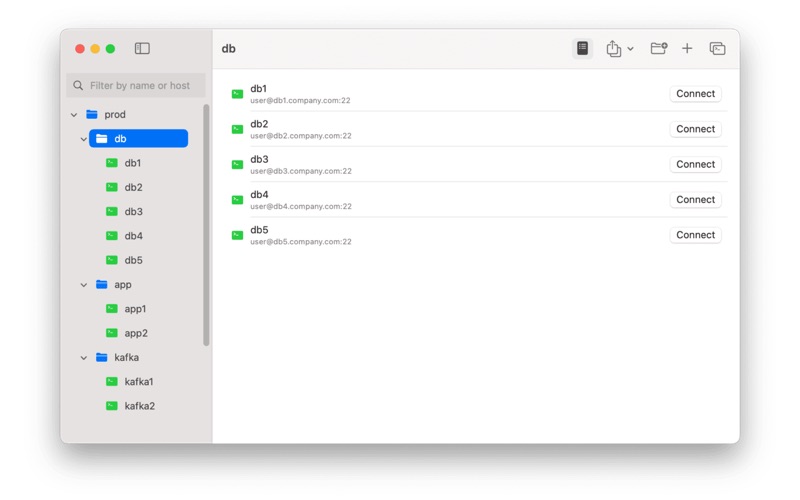The height and width of the screenshot is (500, 800).
Task: Click the Connect button for db2
Action: click(695, 129)
